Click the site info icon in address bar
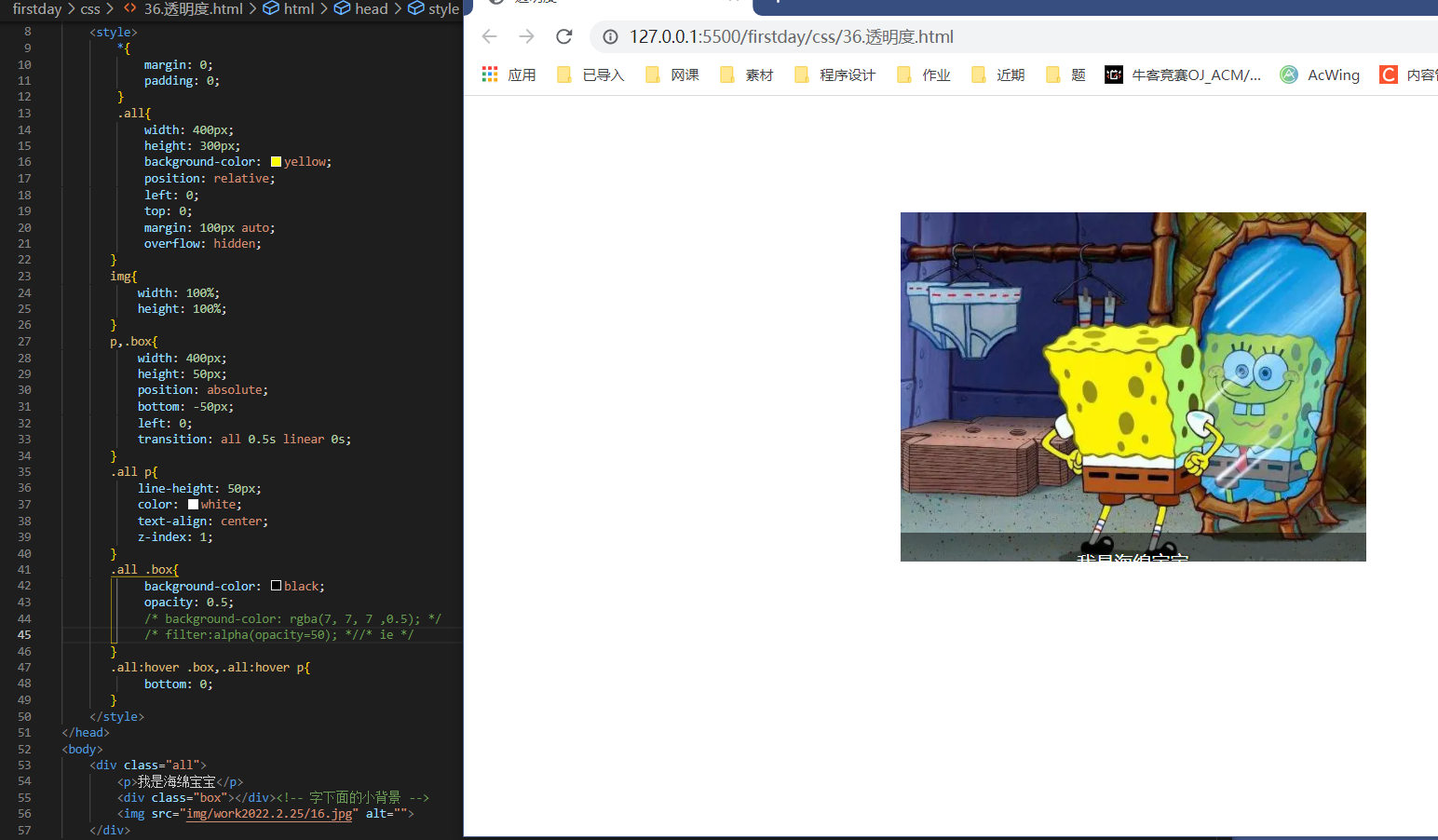Screen dimensions: 1438x840 point(610,36)
